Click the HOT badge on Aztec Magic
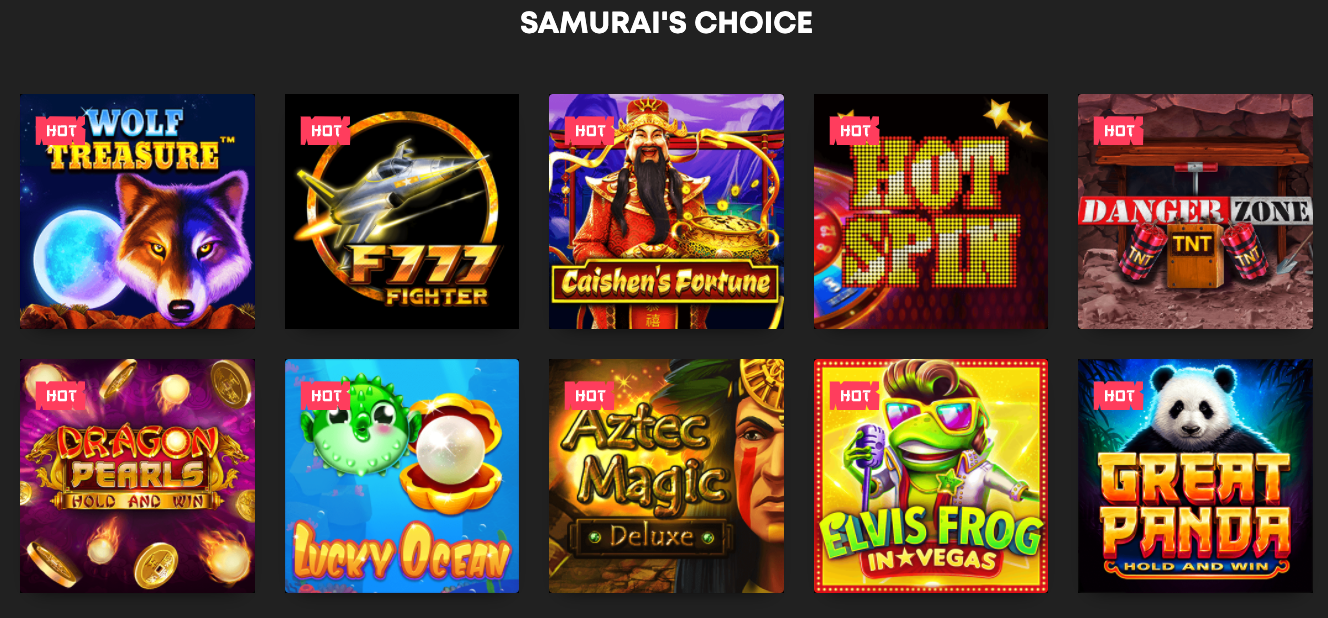The height and width of the screenshot is (618, 1328). click(590, 396)
